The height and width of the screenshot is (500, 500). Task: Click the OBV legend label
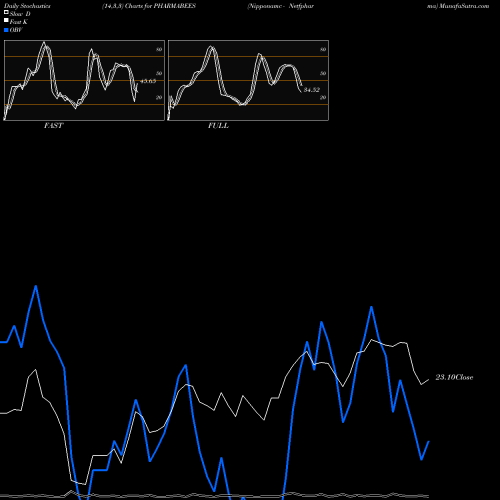[x=16, y=30]
